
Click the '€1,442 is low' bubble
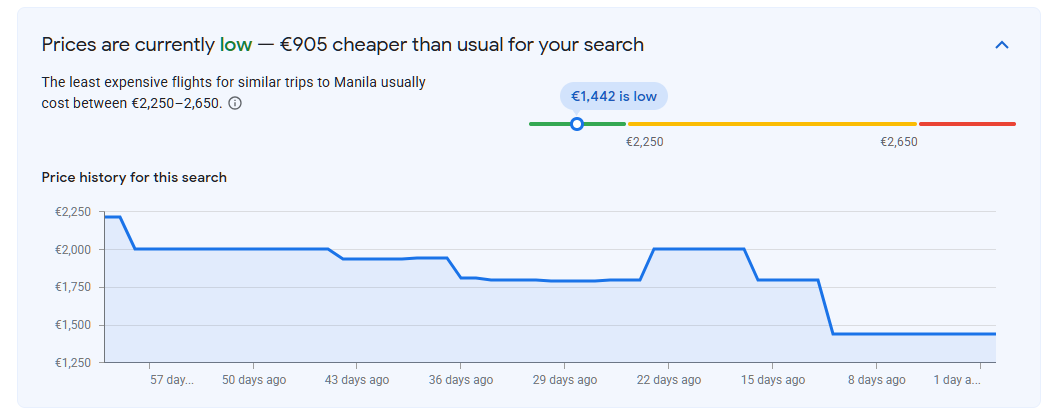pyautogui.click(x=614, y=96)
